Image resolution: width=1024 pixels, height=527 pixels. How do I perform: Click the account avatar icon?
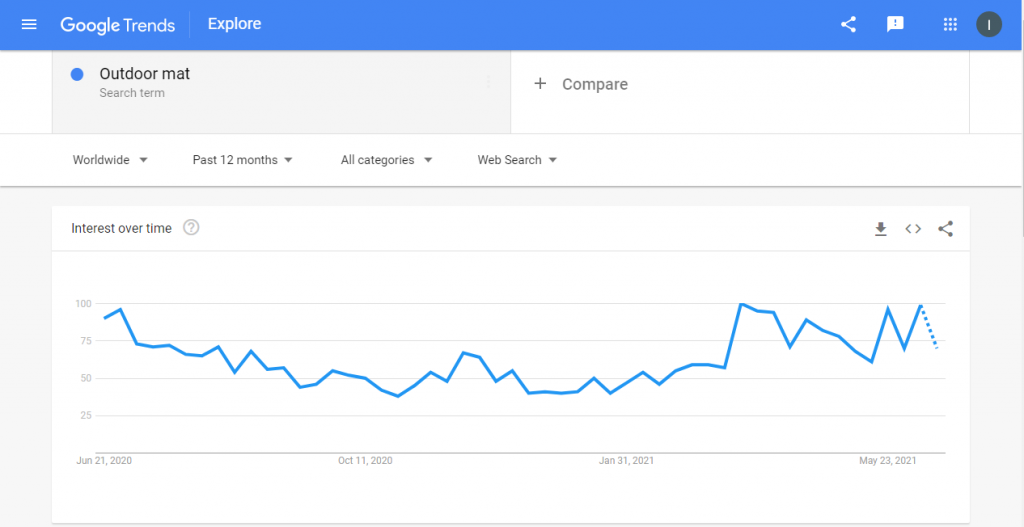pos(989,25)
